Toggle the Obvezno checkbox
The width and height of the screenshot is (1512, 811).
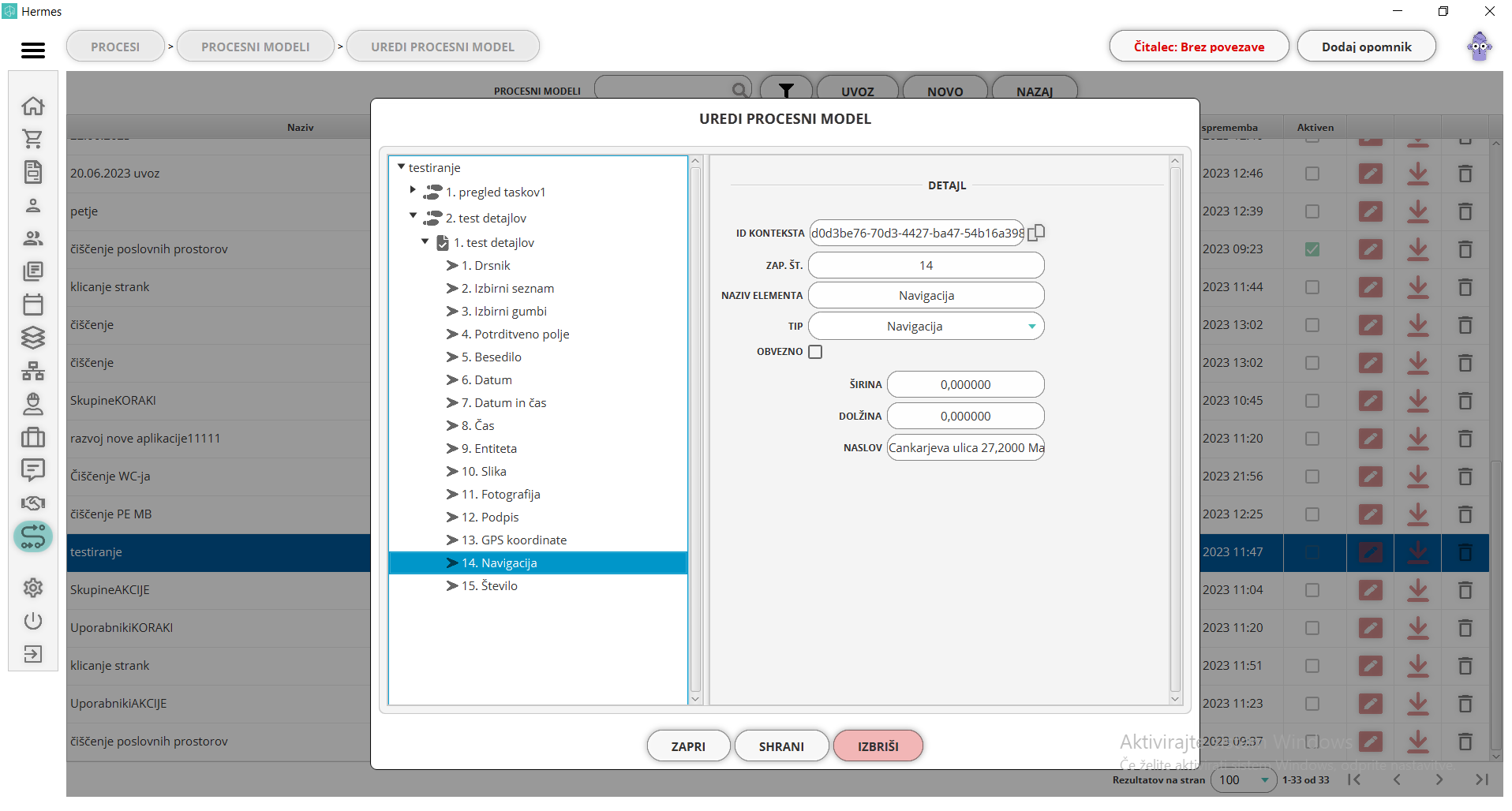815,352
